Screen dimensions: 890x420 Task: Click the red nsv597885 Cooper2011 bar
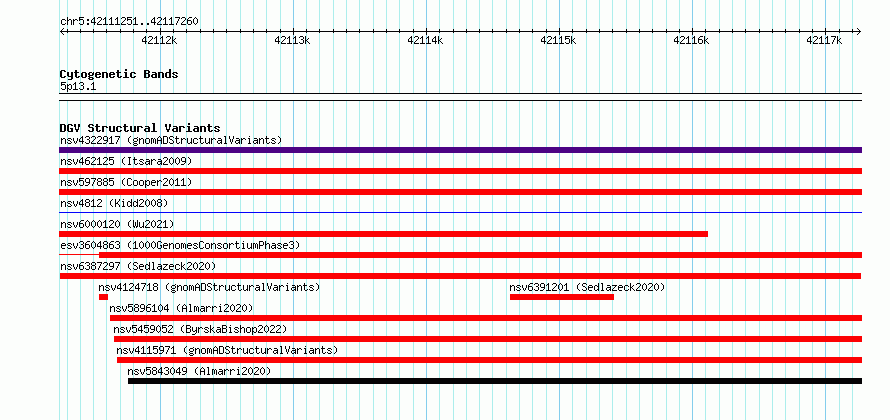pyautogui.click(x=460, y=192)
